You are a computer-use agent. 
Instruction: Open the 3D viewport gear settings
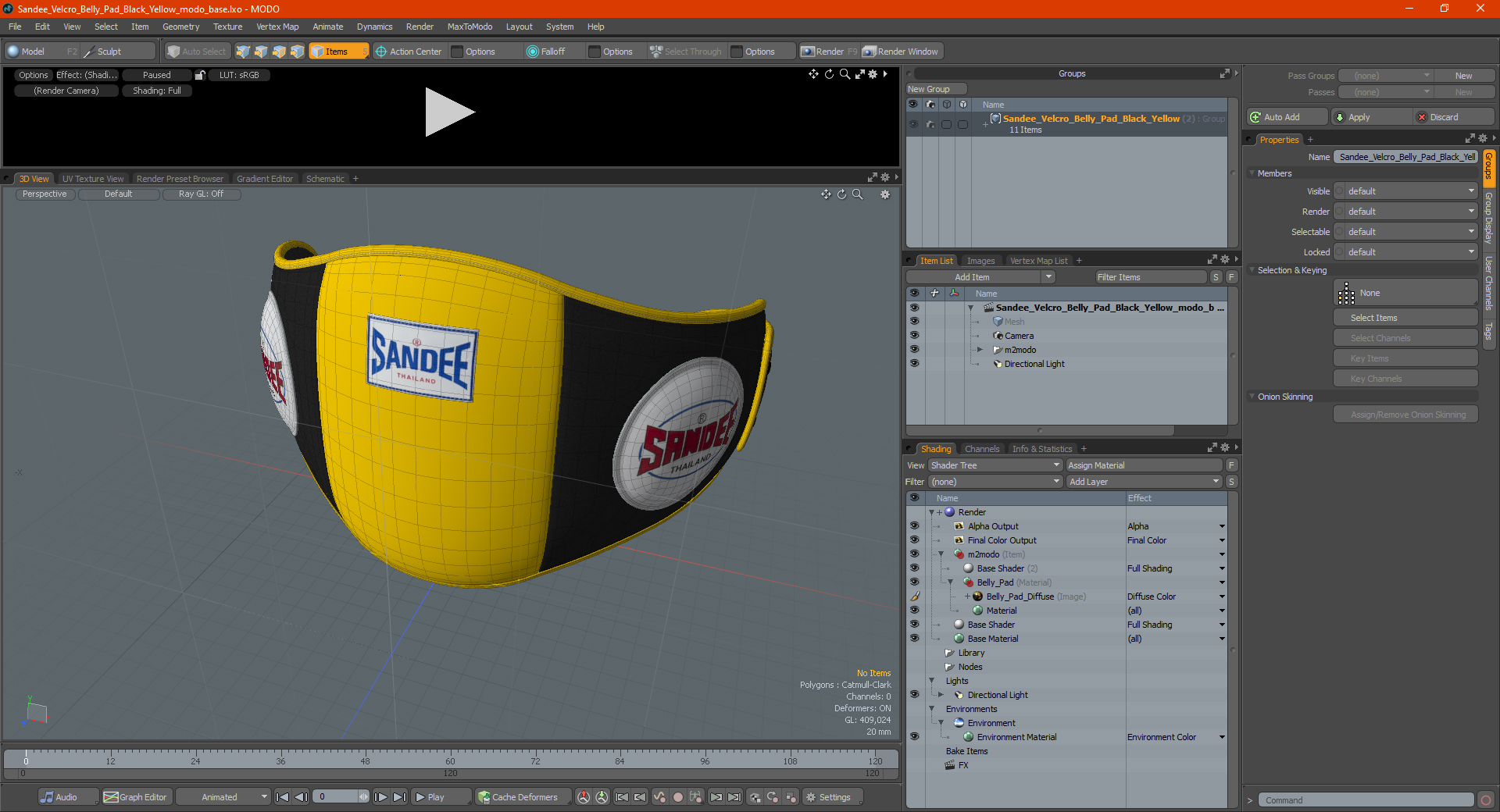pyautogui.click(x=885, y=194)
